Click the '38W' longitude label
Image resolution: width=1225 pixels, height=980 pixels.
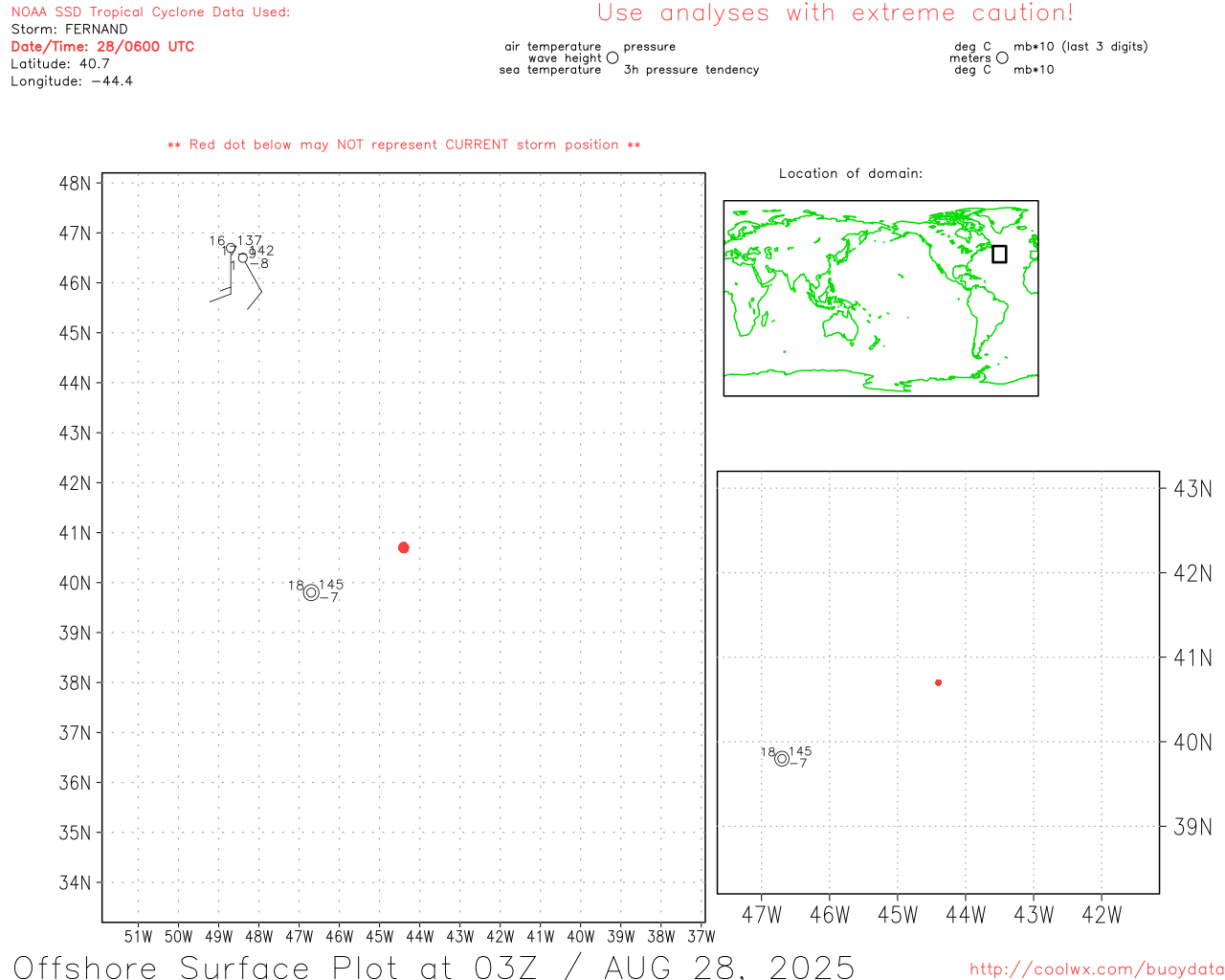(x=661, y=936)
